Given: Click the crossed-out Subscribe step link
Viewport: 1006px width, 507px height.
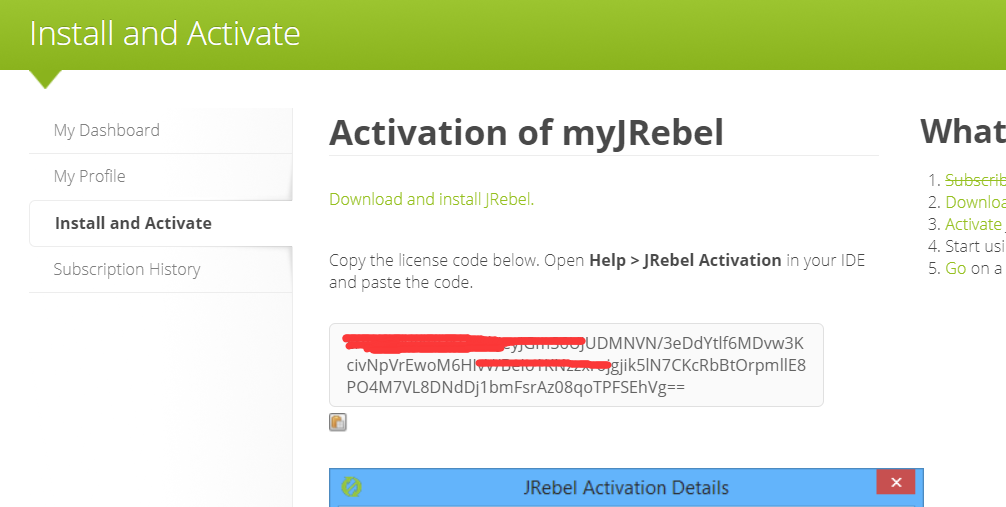Looking at the screenshot, I should tap(975, 180).
